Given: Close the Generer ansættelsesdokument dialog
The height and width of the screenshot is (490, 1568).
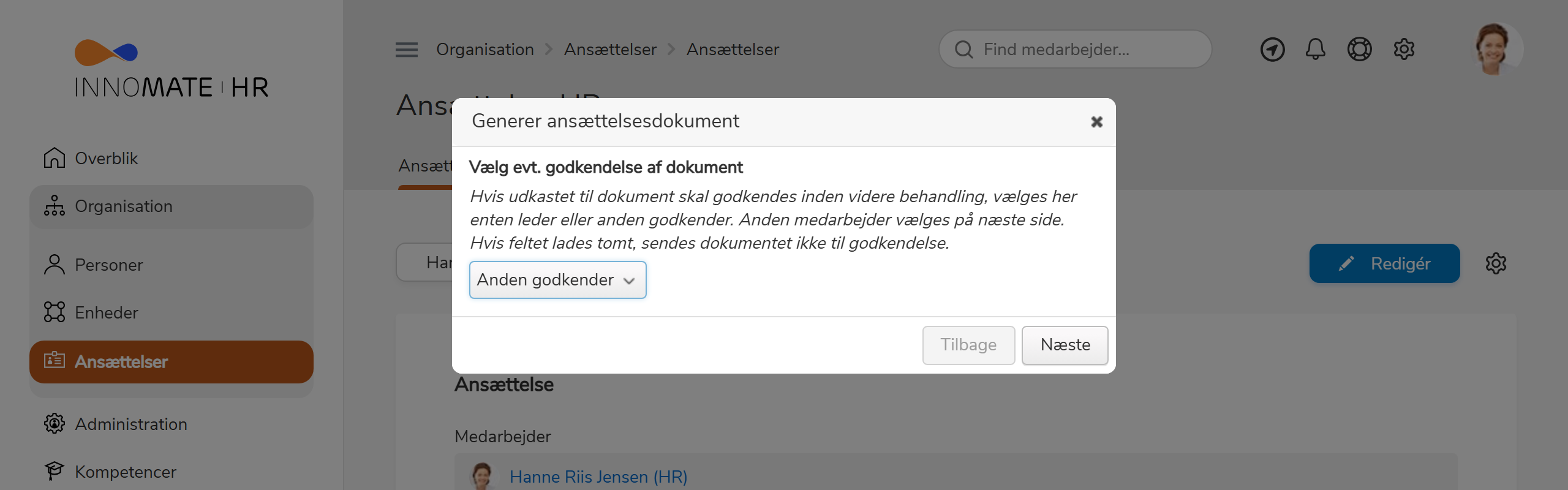Looking at the screenshot, I should 1096,122.
